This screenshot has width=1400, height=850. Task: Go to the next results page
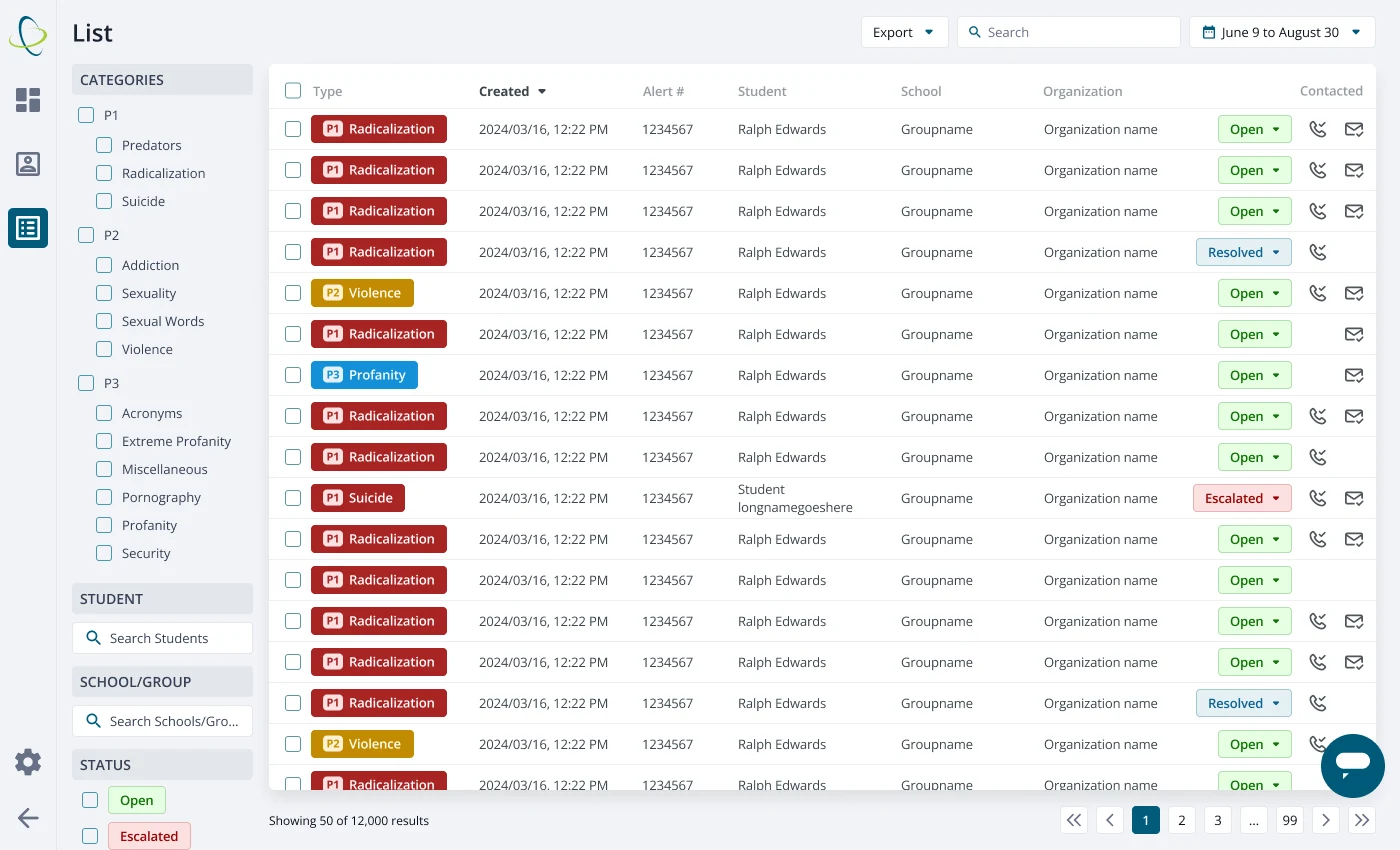[x=1326, y=820]
